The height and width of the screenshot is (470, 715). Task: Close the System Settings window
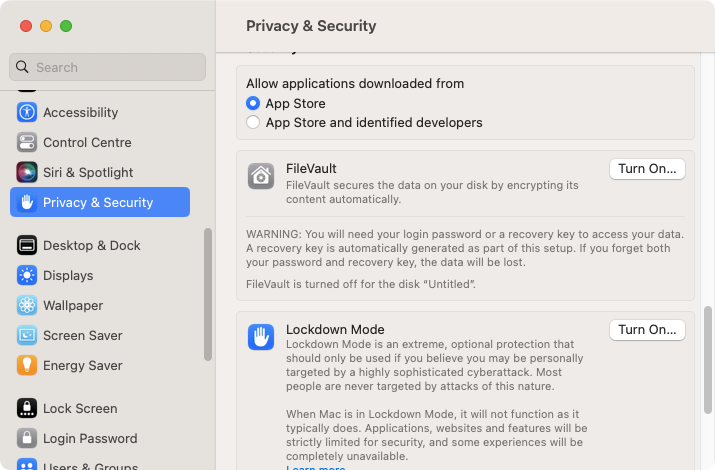point(26,26)
